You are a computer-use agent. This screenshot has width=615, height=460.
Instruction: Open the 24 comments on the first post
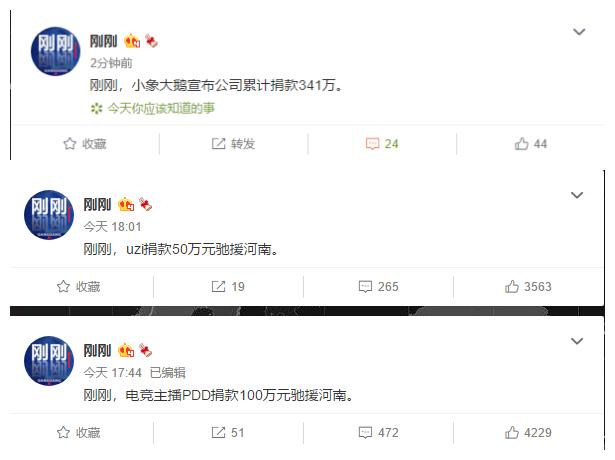click(x=382, y=144)
